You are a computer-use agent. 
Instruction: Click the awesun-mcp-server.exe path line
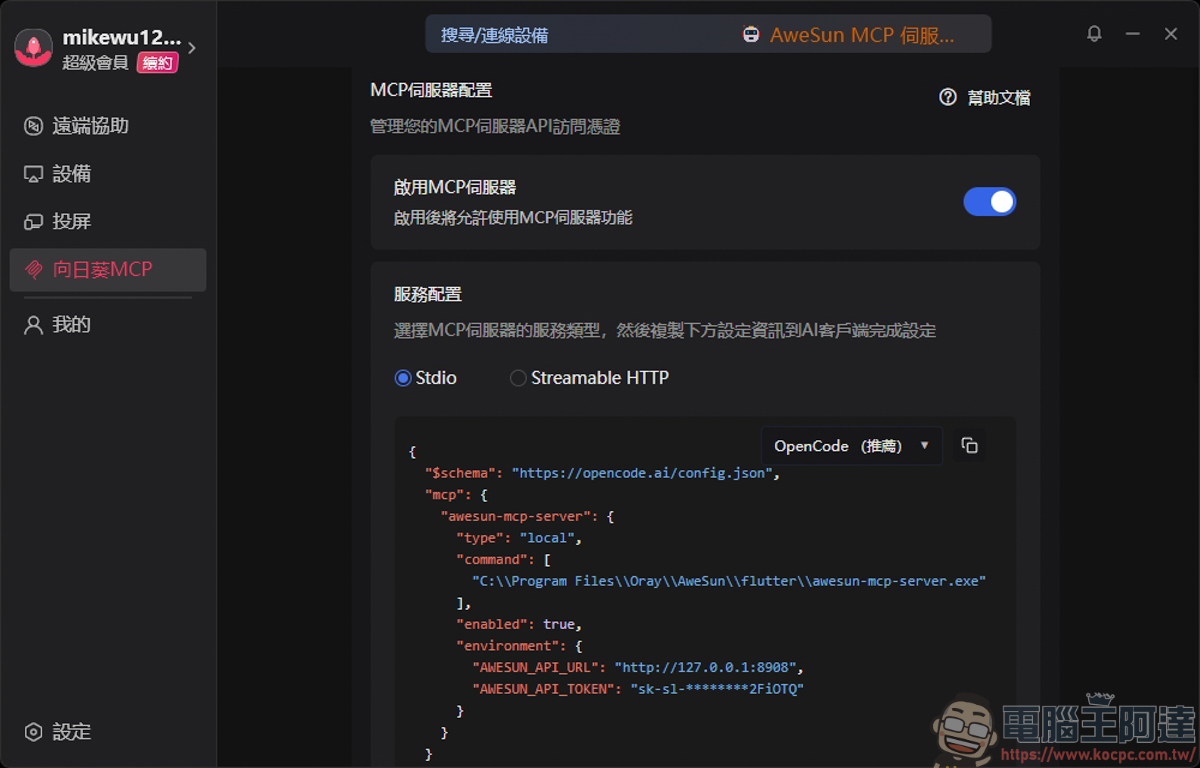click(x=729, y=580)
